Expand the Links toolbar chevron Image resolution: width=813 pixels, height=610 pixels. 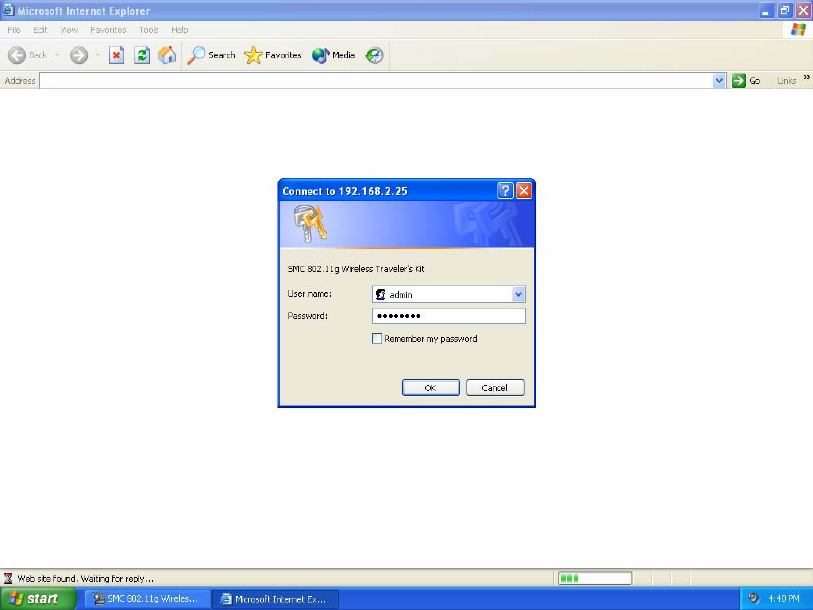point(806,77)
